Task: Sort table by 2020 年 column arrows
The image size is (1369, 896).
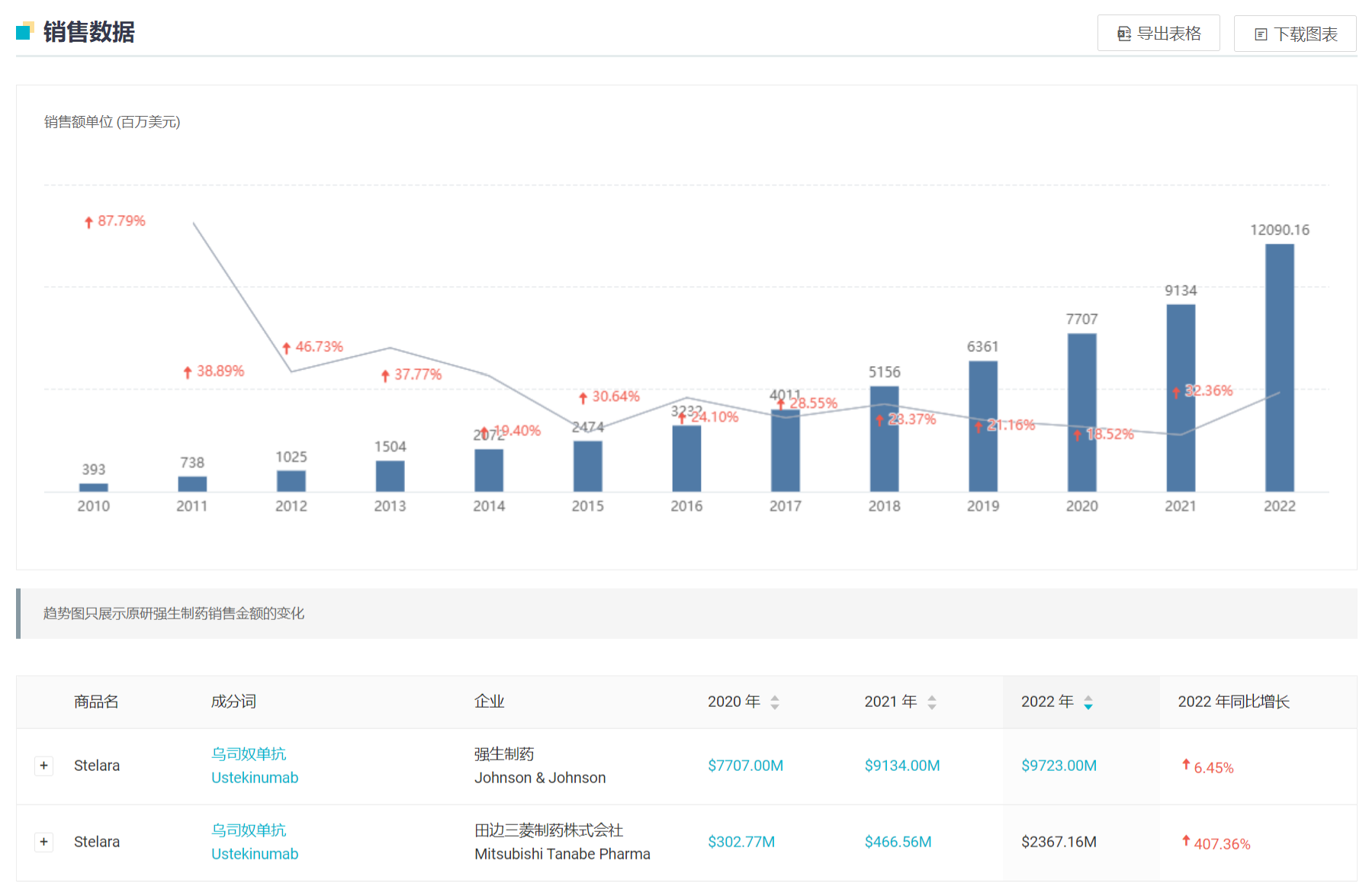Action: [774, 702]
